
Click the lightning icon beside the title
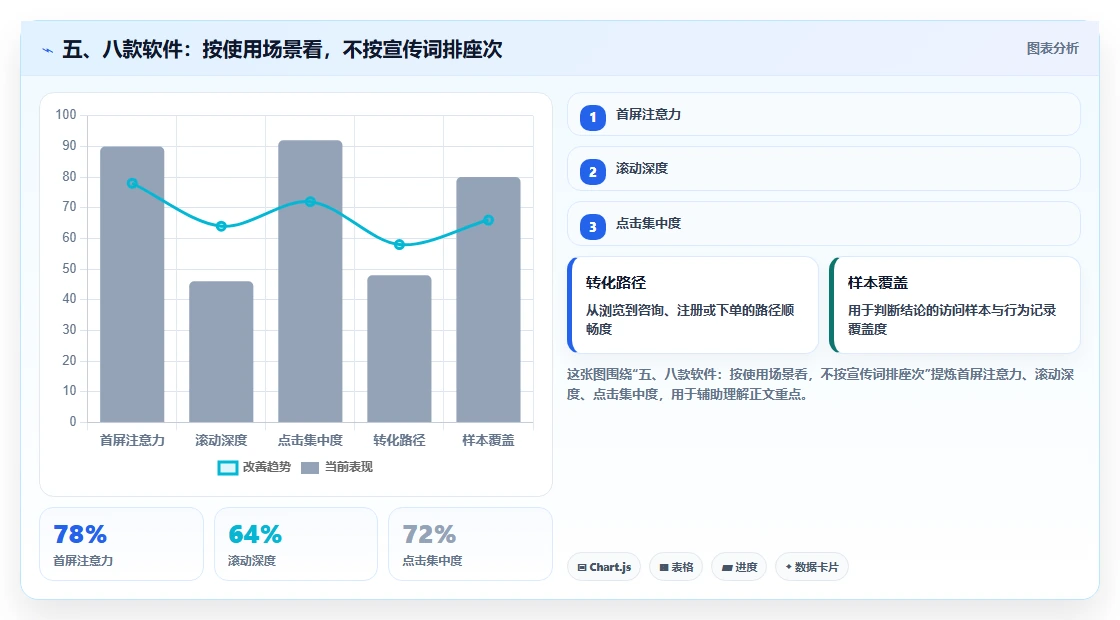click(47, 51)
